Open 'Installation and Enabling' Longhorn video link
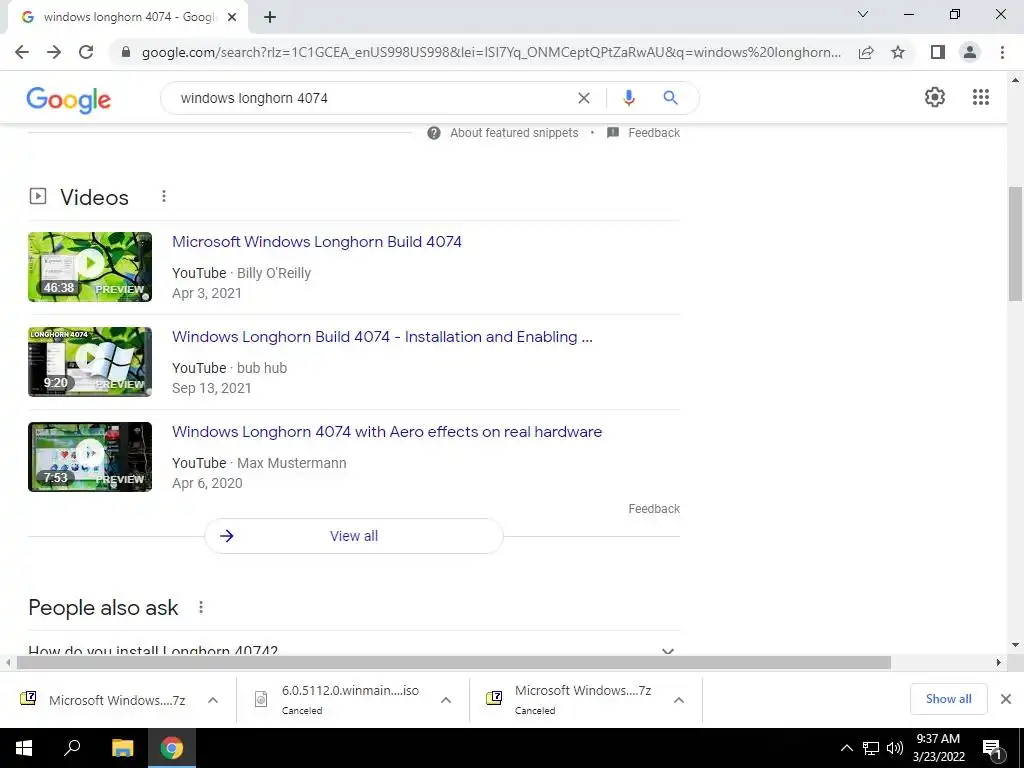The width and height of the screenshot is (1024, 768). [382, 337]
